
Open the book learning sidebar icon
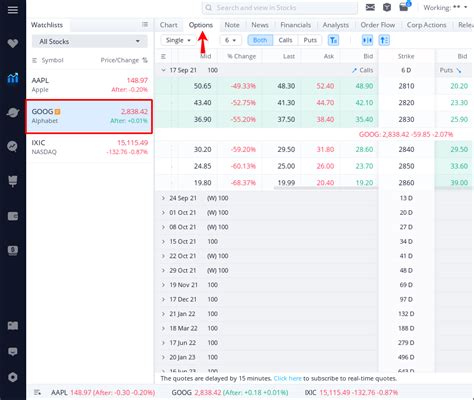click(13, 325)
